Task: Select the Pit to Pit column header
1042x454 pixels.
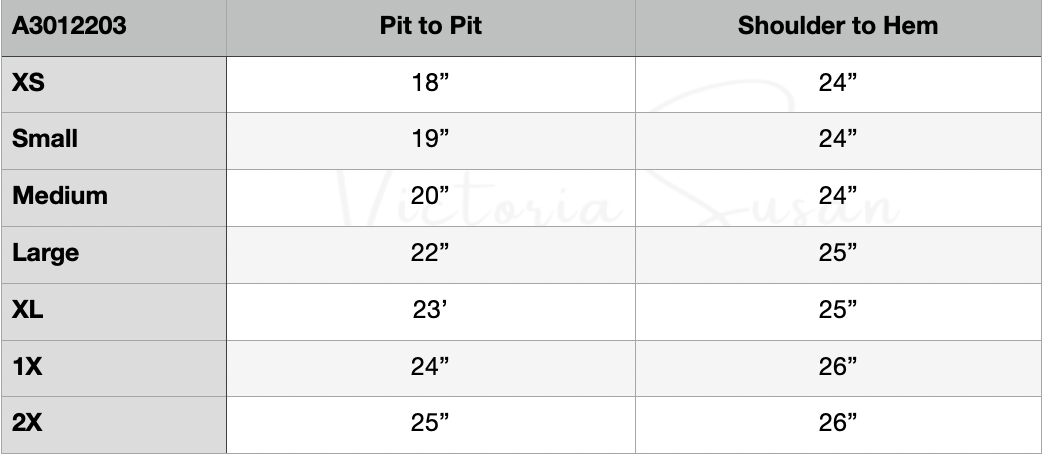Action: (x=431, y=26)
